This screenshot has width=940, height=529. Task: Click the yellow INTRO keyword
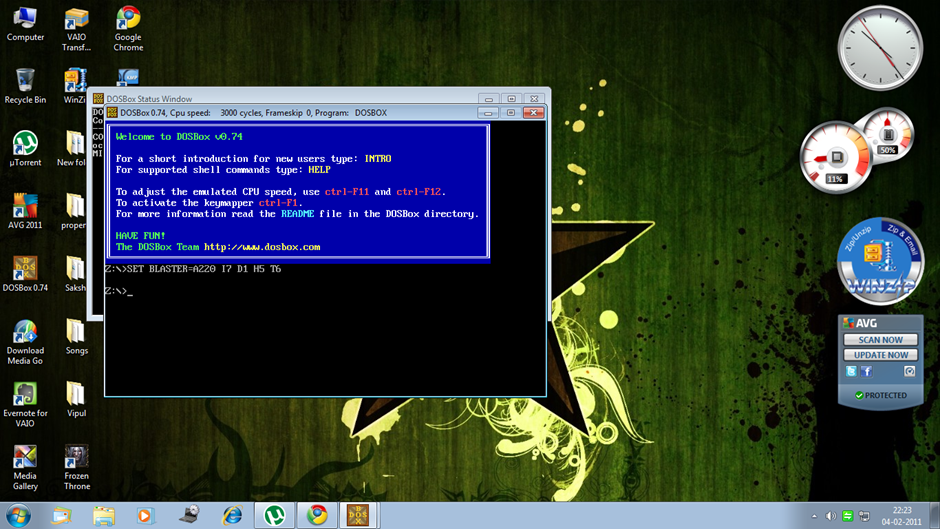click(x=378, y=159)
